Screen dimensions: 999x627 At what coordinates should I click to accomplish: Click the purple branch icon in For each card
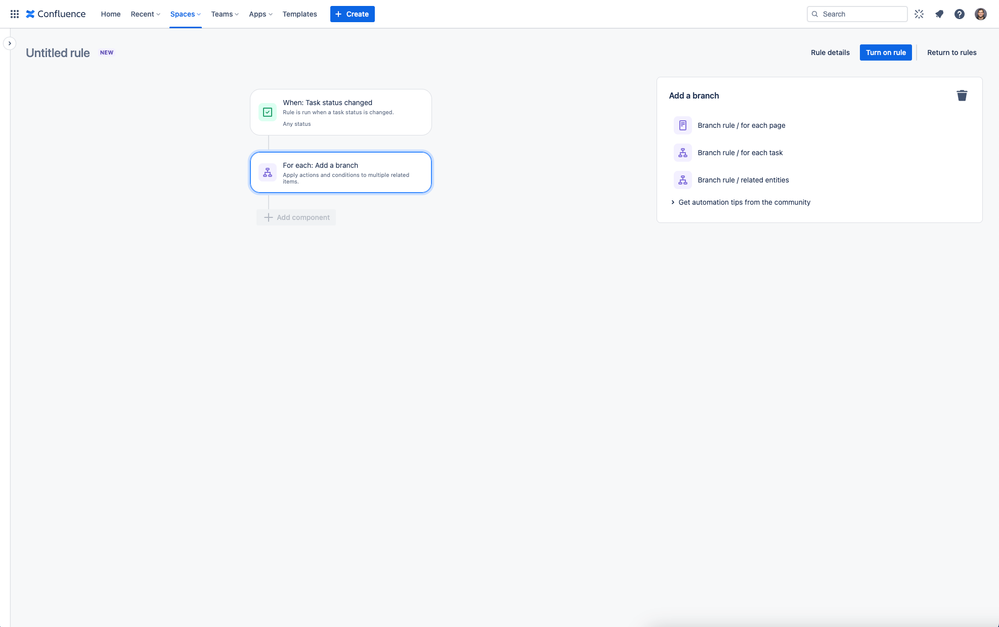[x=268, y=173]
